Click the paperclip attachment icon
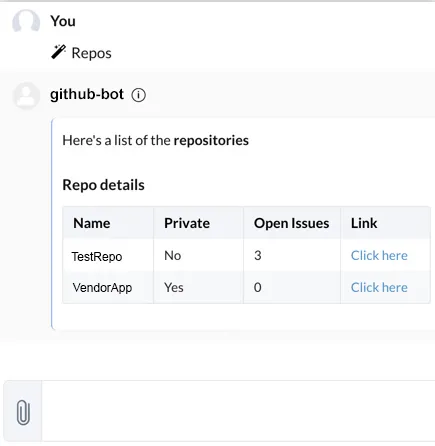Screen dimensions: 435x446 (x=23, y=412)
